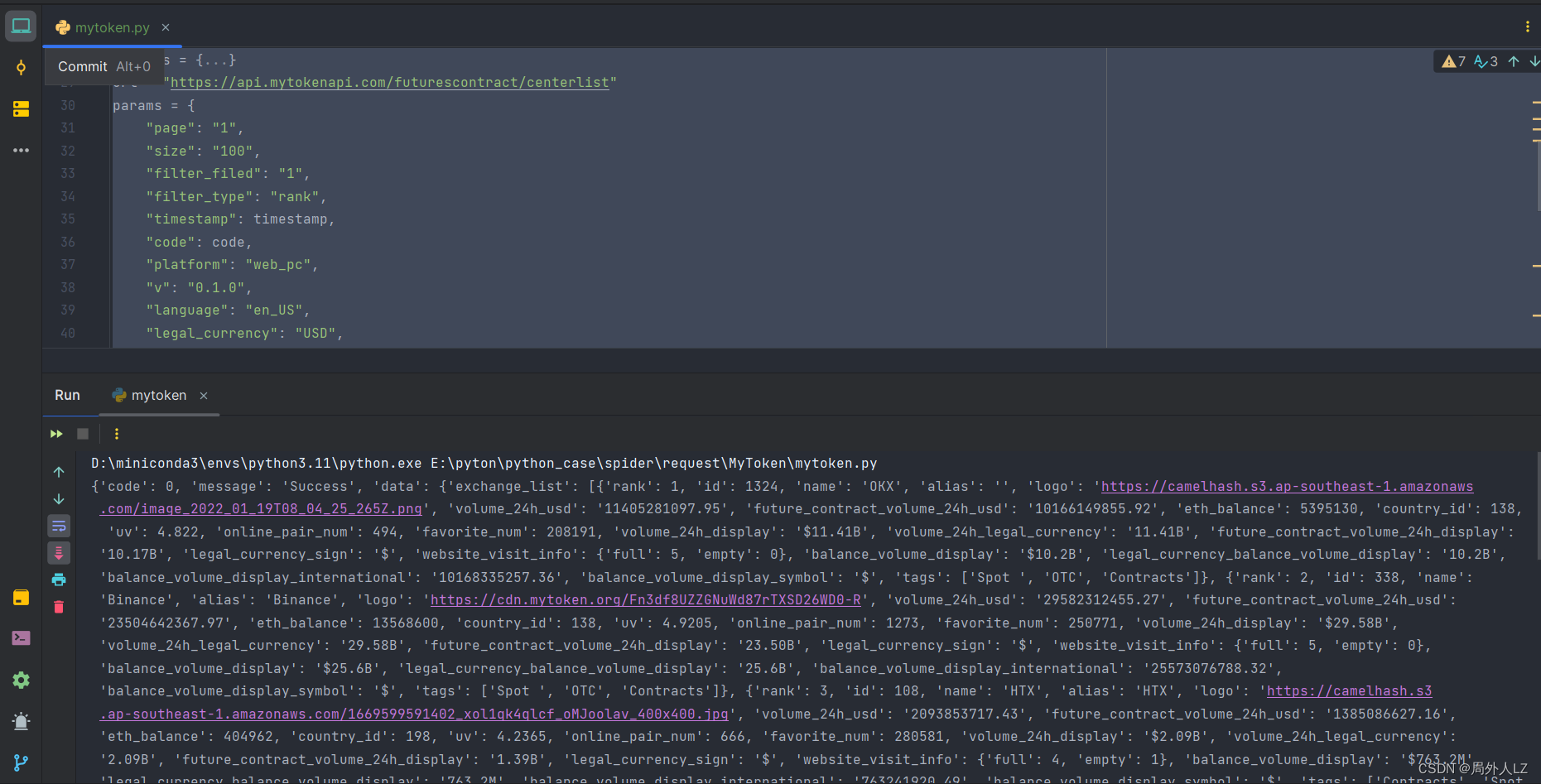Click the "platform": "web_pc" code line
1541x784 pixels.
pos(232,265)
